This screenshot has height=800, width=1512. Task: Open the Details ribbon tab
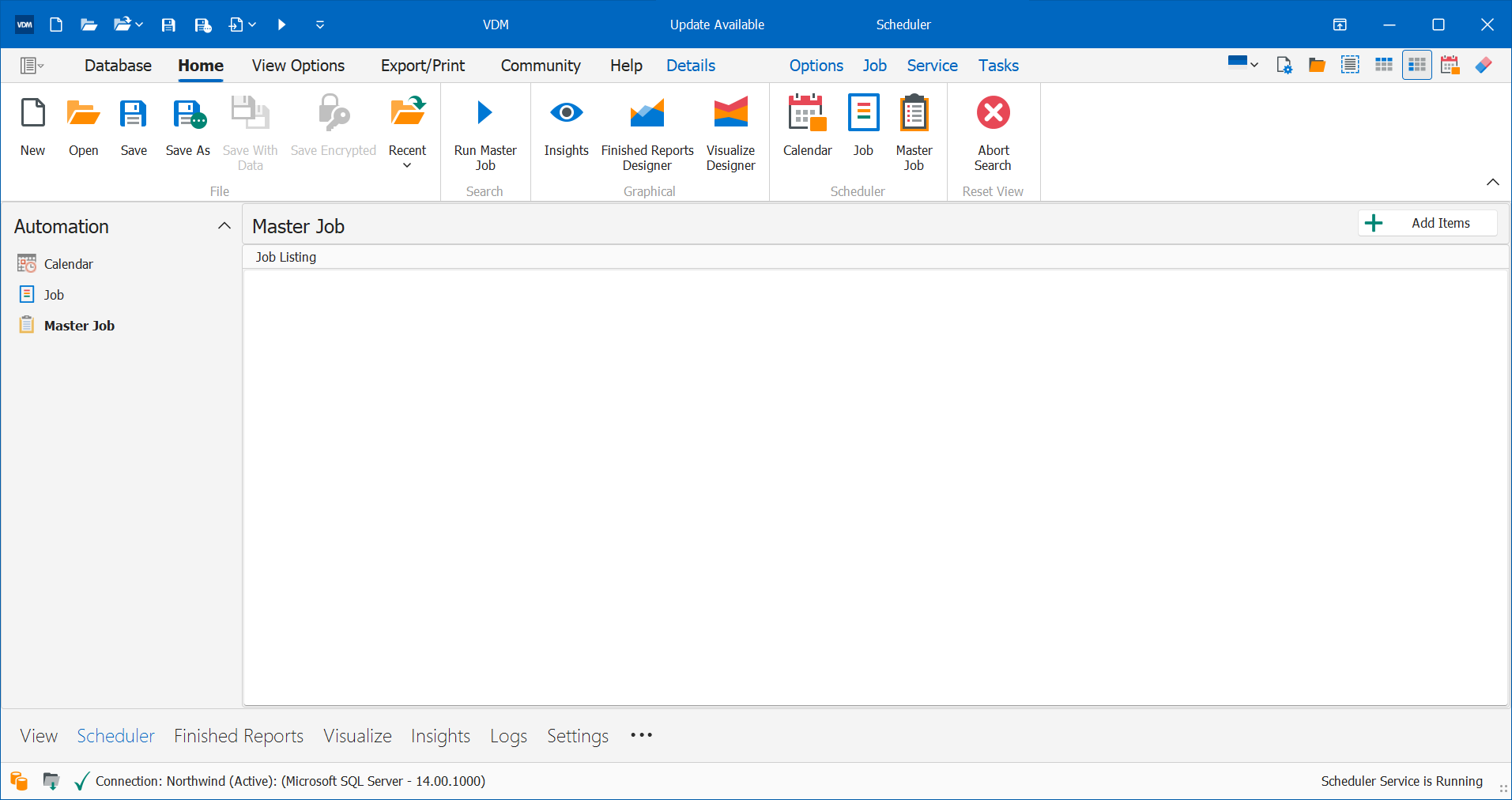coord(691,66)
